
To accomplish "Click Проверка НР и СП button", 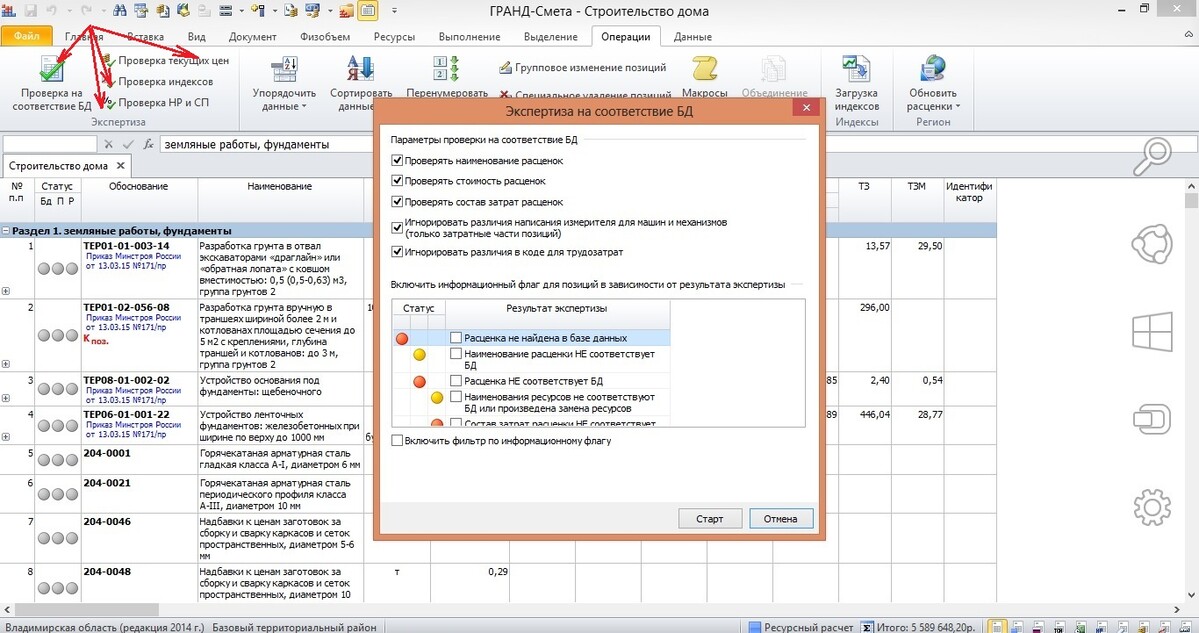I will click(x=157, y=102).
